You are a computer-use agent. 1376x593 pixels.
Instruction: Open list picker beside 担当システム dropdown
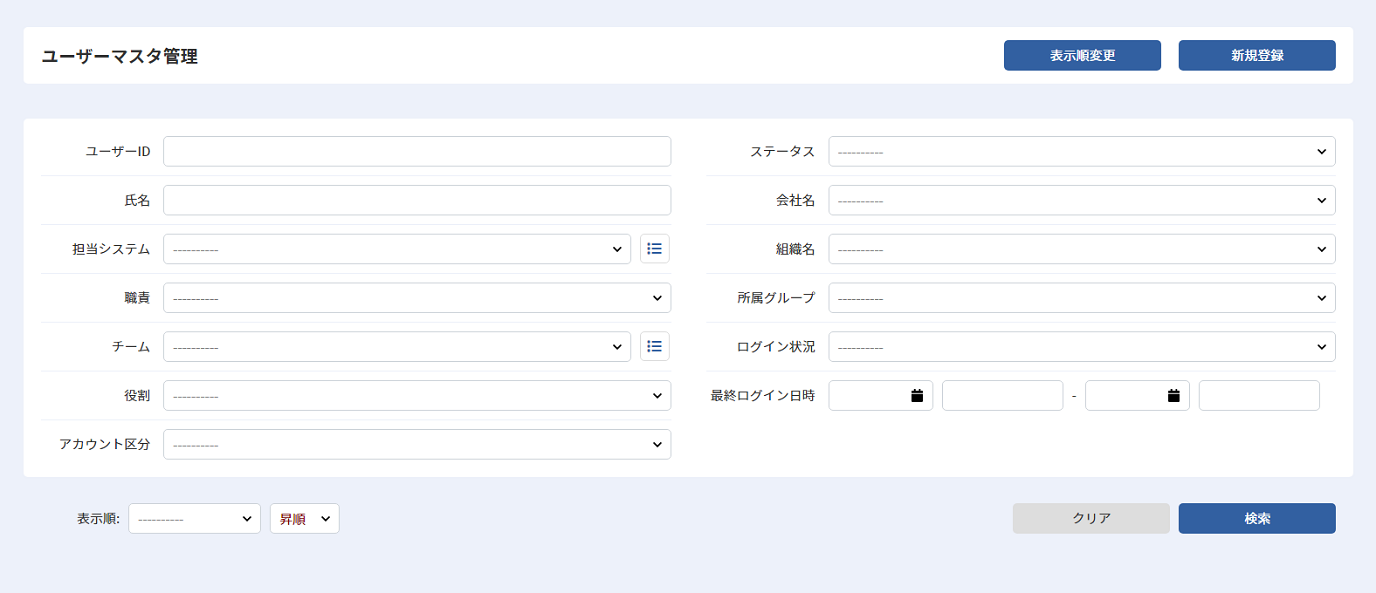(655, 249)
